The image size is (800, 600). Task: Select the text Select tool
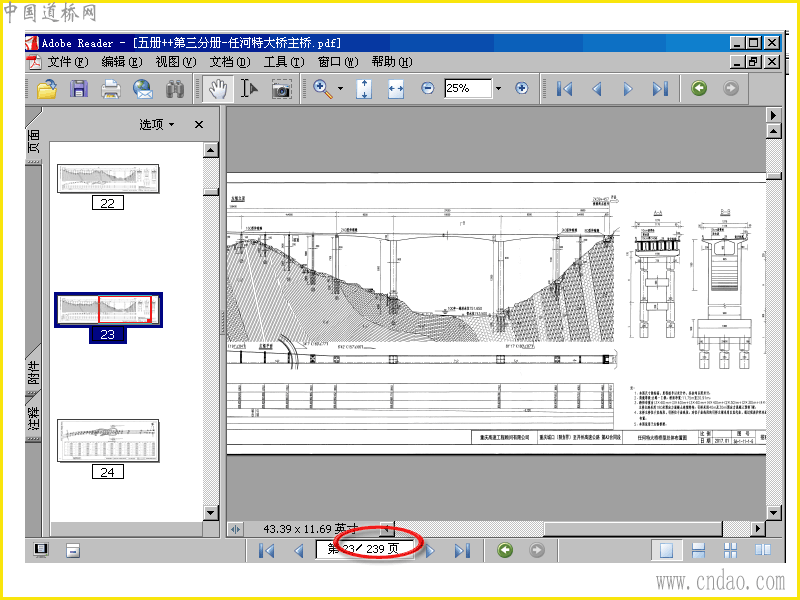click(249, 89)
